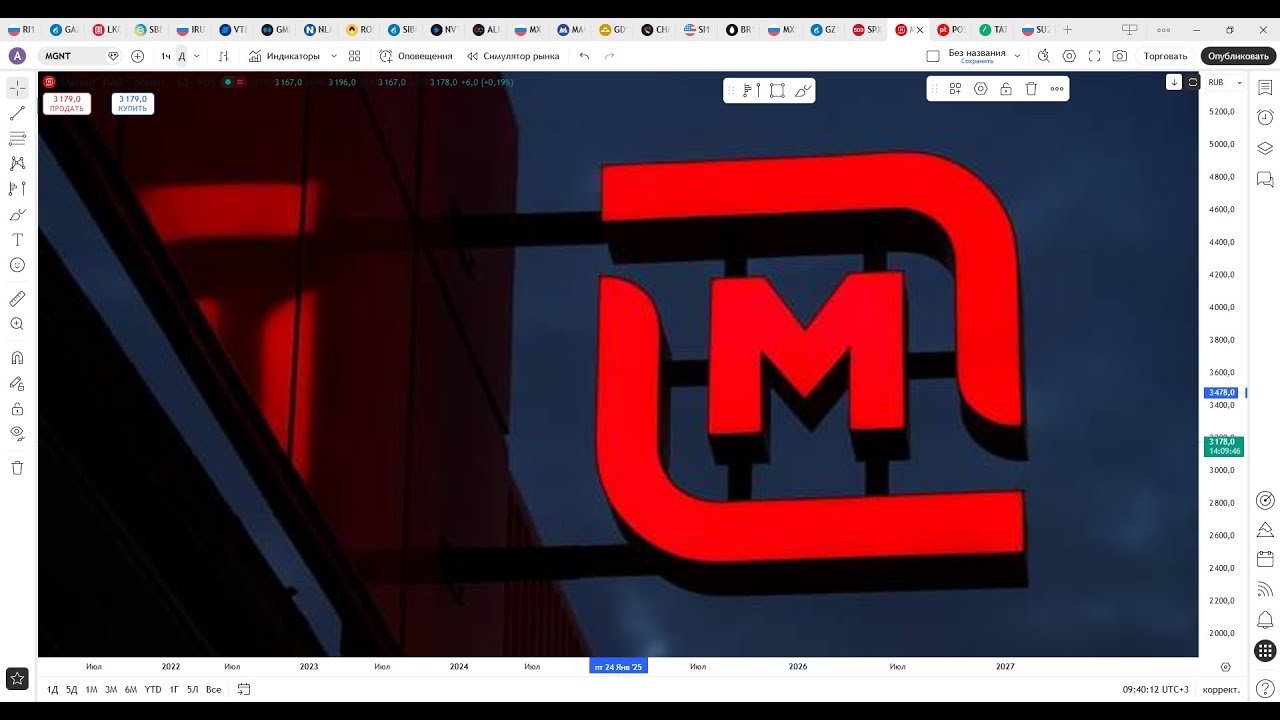Open notifications bell panel
This screenshot has height=720, width=1280.
coord(1265,620)
